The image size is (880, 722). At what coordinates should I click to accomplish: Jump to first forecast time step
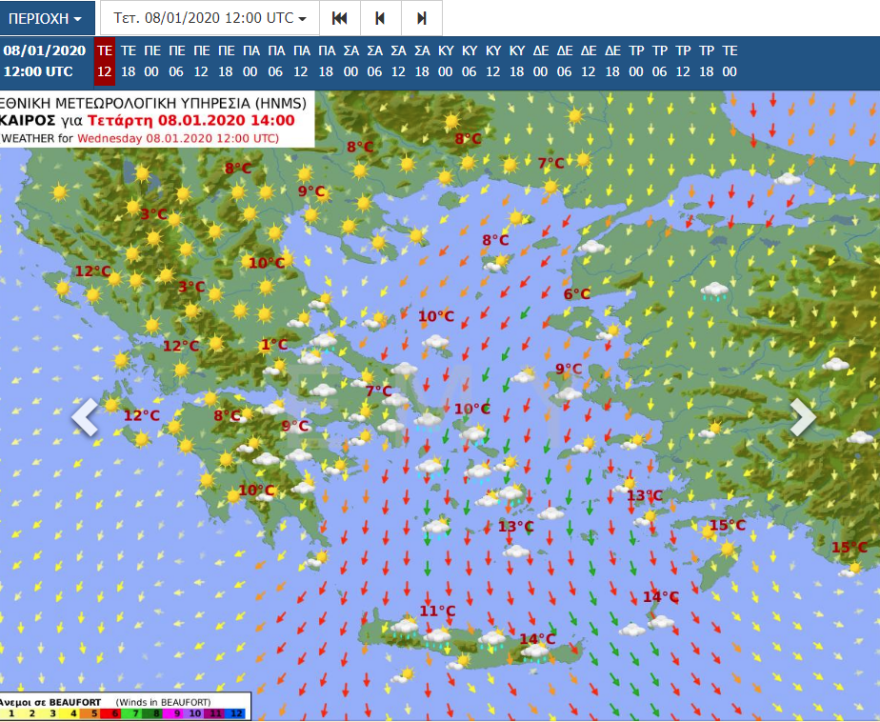339,18
